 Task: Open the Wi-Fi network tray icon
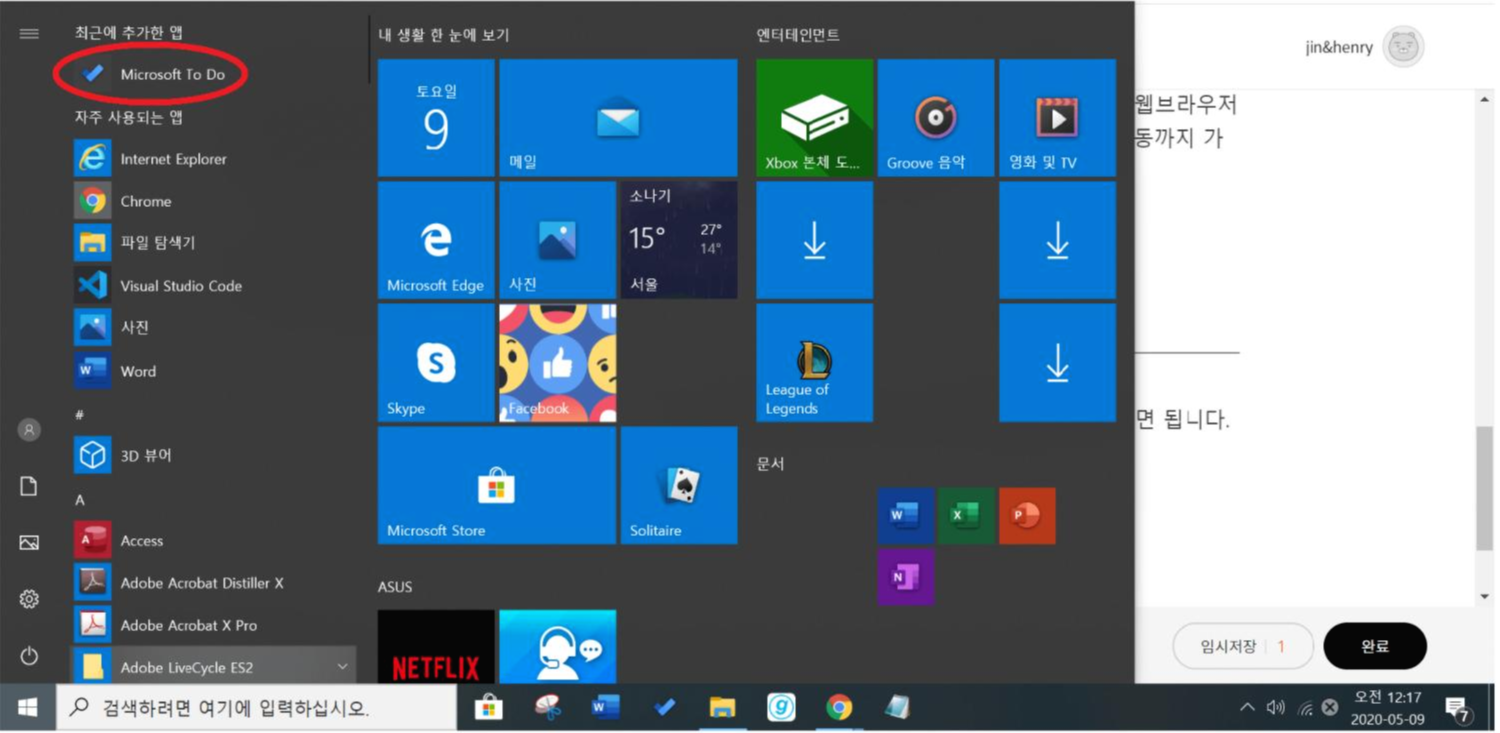click(x=1305, y=708)
